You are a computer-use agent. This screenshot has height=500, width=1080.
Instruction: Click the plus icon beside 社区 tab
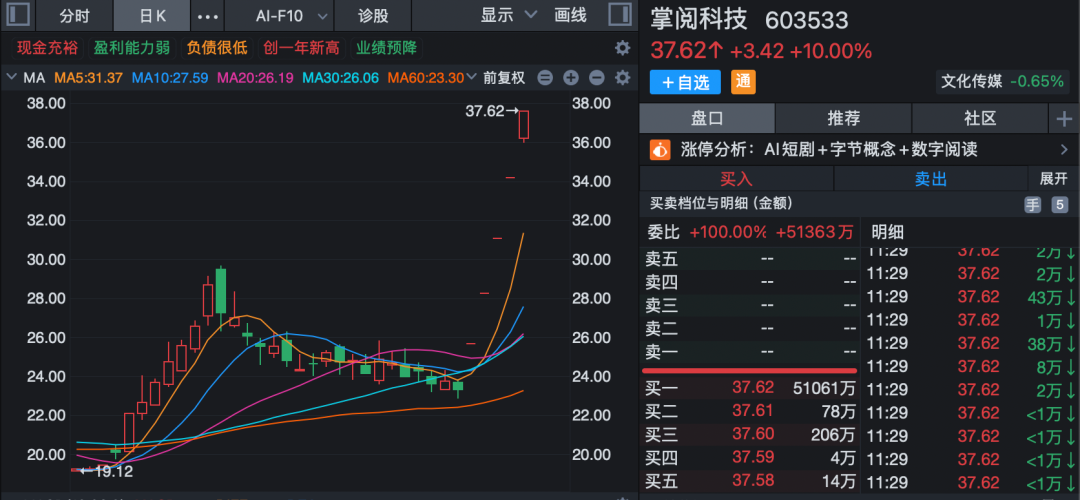[1062, 119]
